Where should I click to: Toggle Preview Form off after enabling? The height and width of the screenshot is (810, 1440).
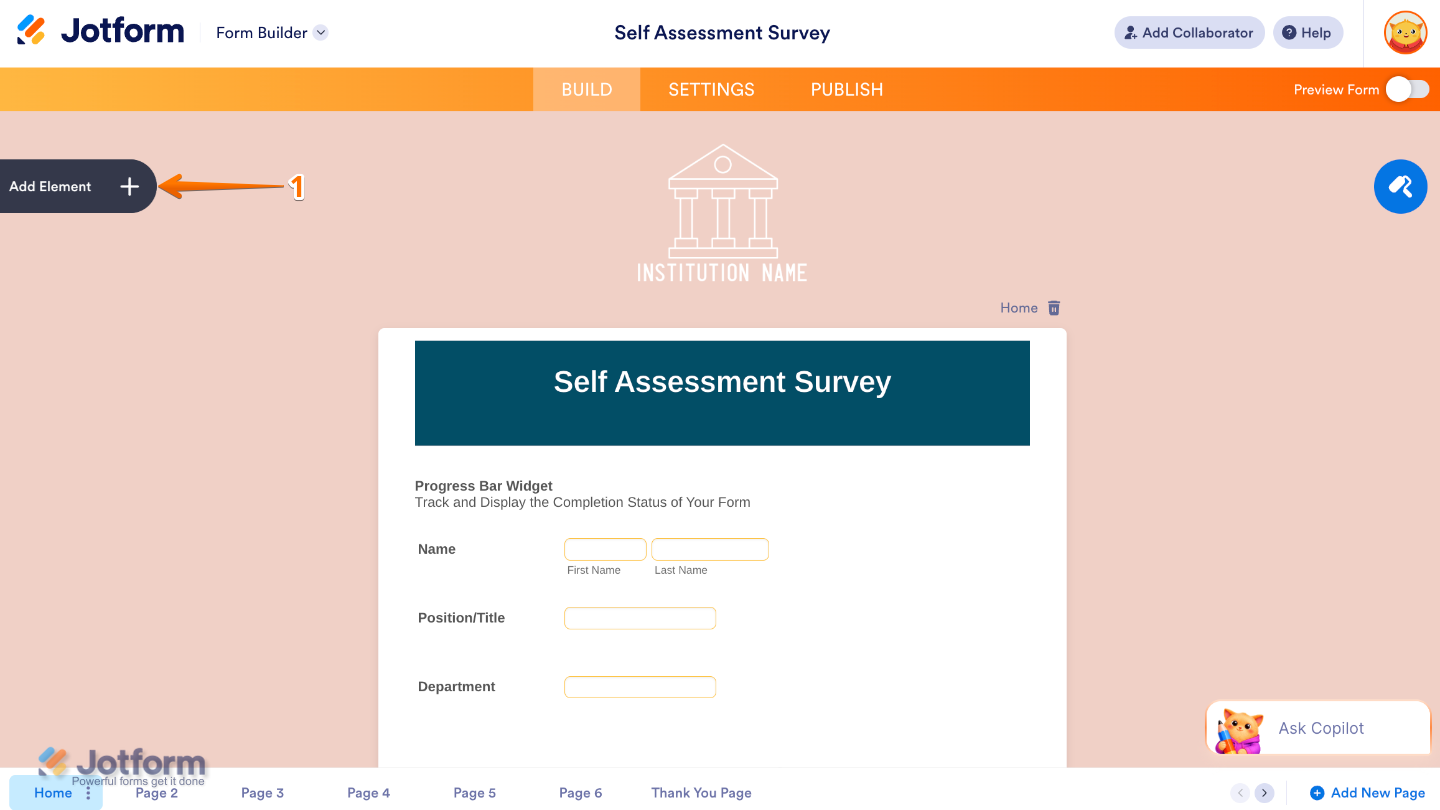(1408, 89)
